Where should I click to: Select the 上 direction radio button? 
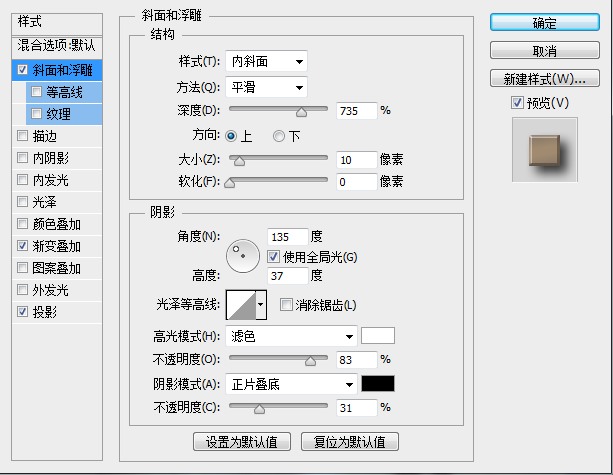(231, 136)
